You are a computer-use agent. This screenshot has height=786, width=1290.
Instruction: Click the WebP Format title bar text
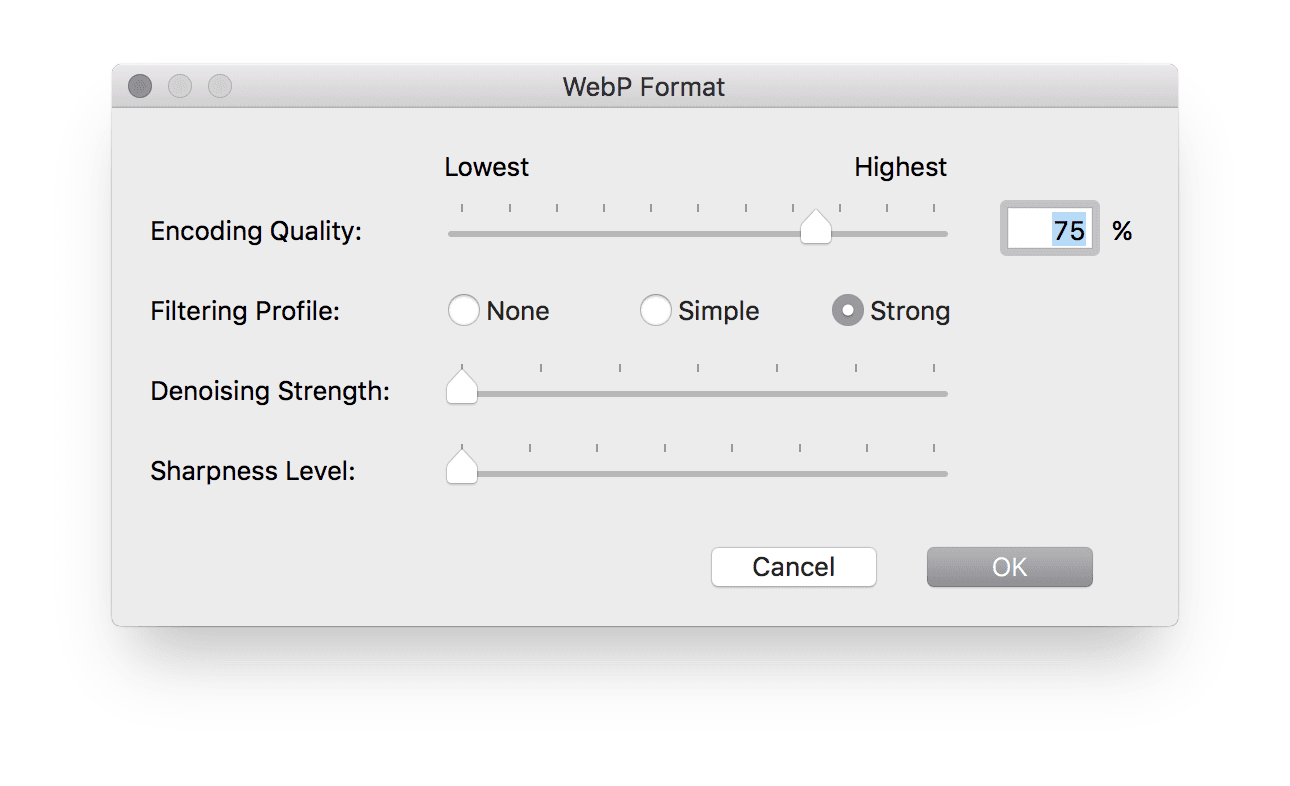click(643, 87)
